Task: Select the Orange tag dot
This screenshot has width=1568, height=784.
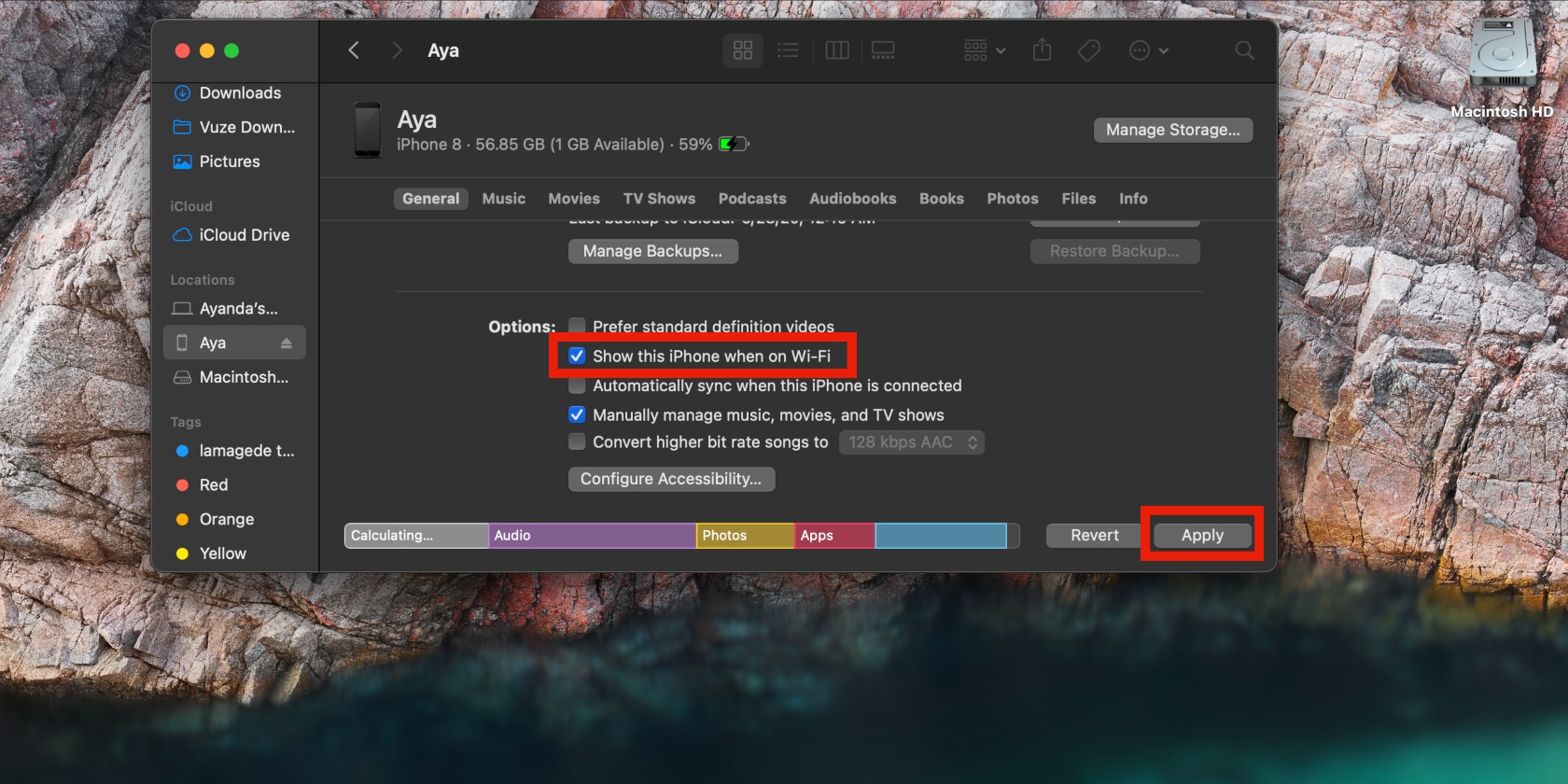Action: [x=182, y=519]
